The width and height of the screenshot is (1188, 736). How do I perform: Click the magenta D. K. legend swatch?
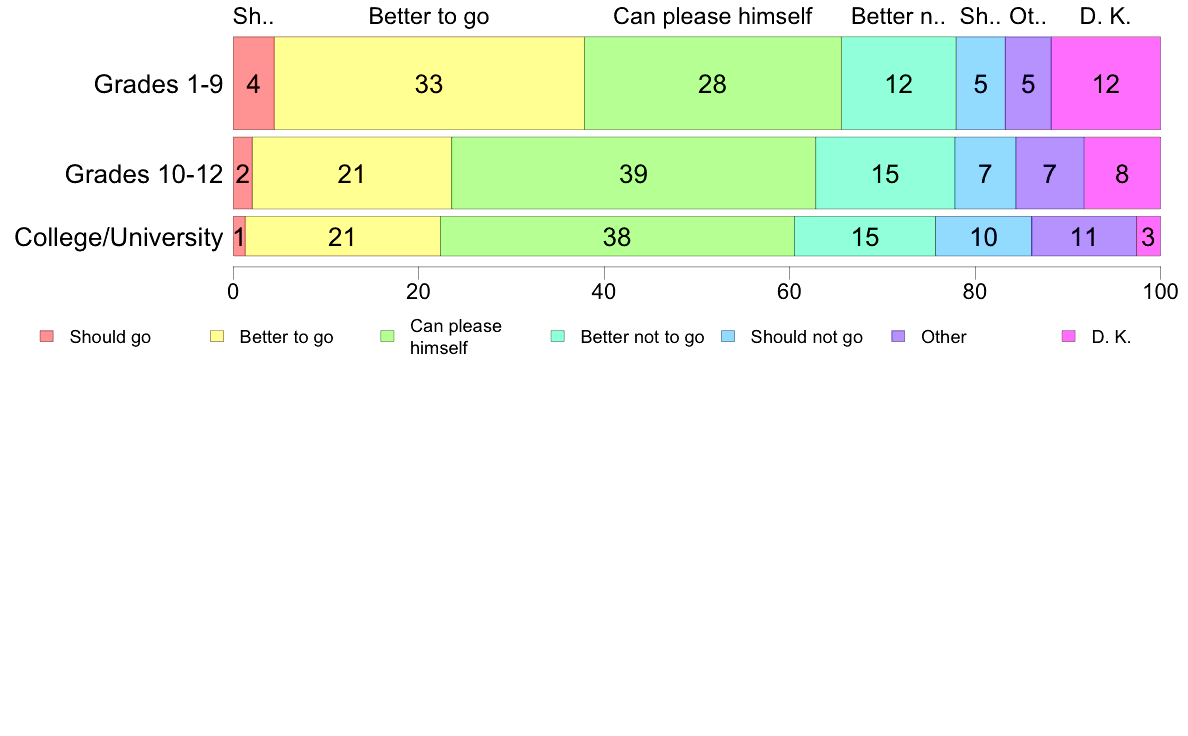[x=1068, y=337]
